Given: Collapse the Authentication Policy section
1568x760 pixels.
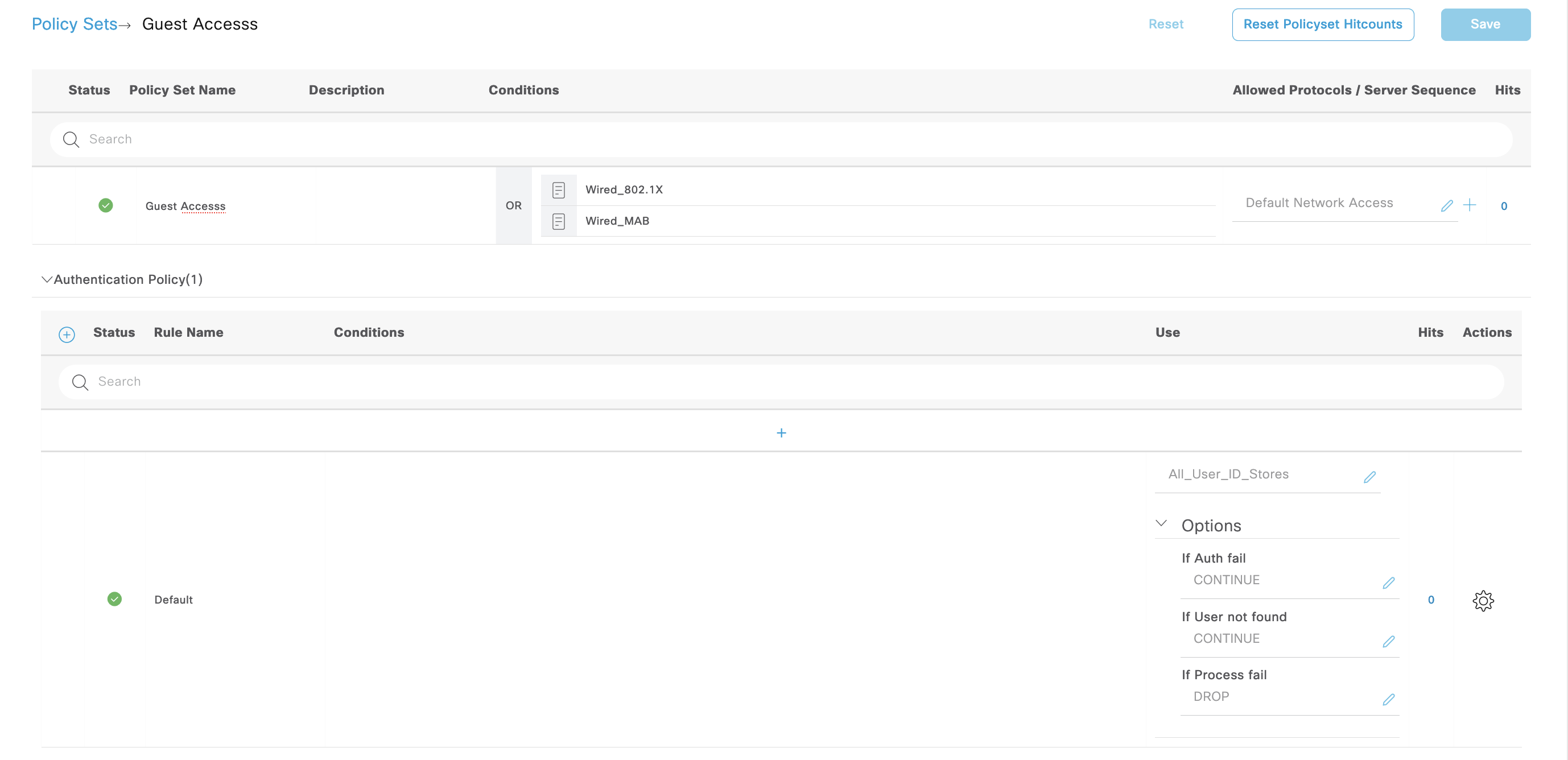Looking at the screenshot, I should click(46, 279).
